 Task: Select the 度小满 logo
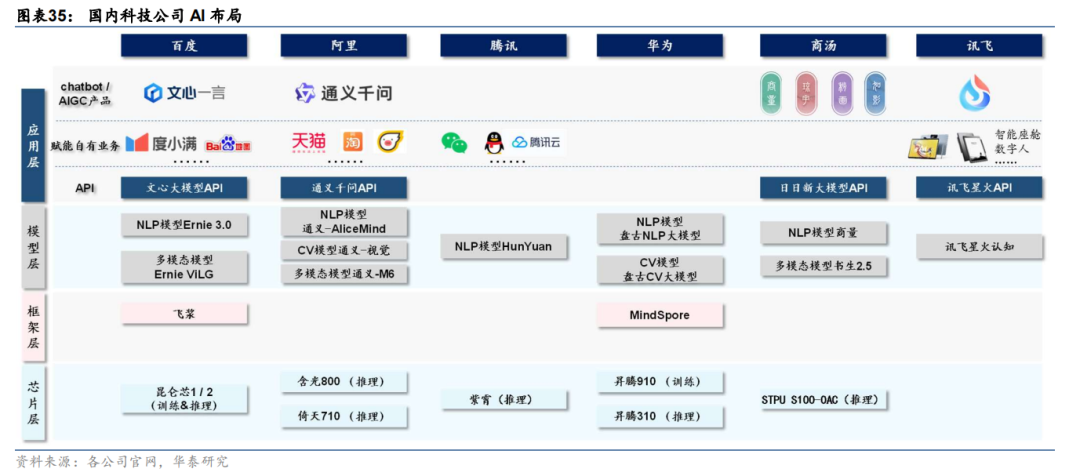(161, 143)
